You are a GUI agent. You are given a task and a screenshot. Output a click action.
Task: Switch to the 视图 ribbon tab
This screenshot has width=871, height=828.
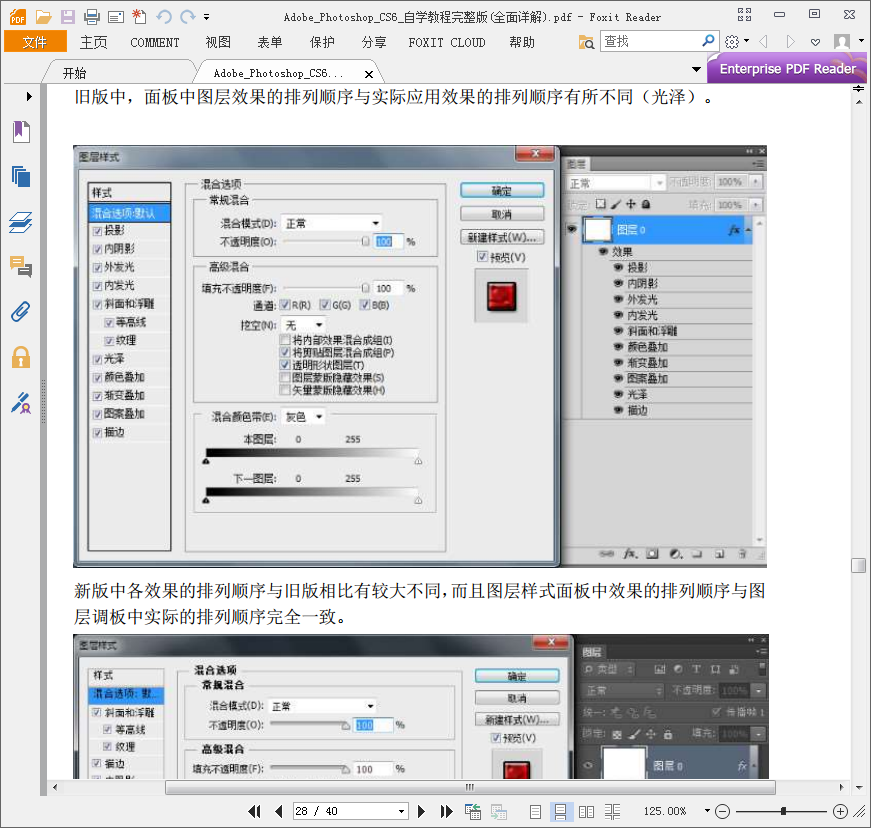[218, 42]
